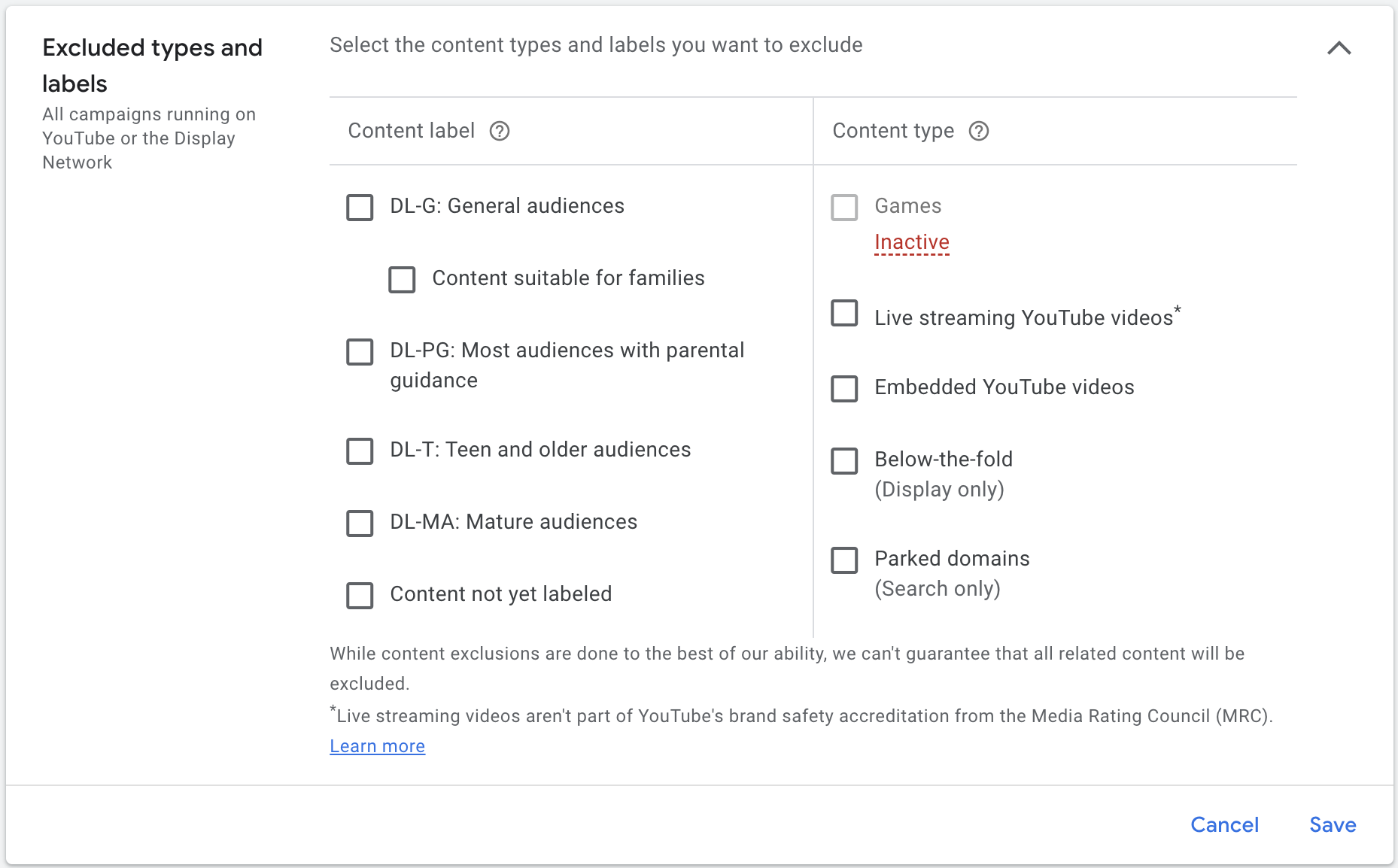This screenshot has width=1398, height=868.
Task: Collapse the Excluded types and labels panel
Action: 1339,48
